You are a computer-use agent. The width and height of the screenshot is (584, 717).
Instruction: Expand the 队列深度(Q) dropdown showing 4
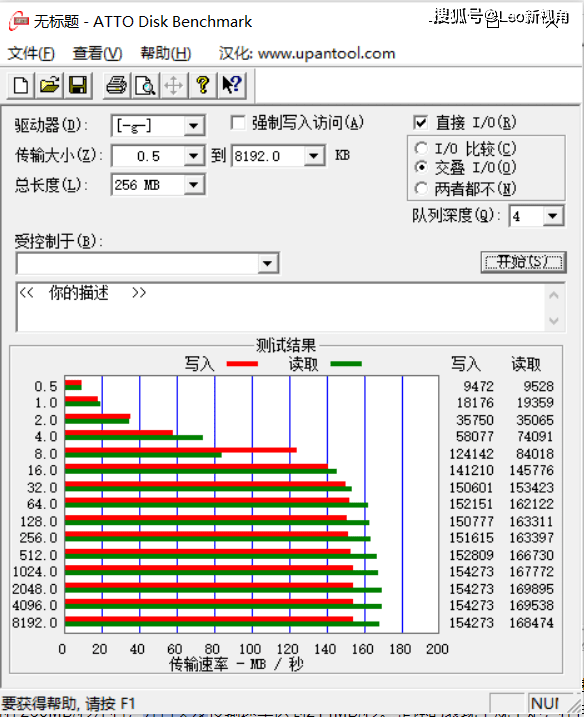click(552, 215)
